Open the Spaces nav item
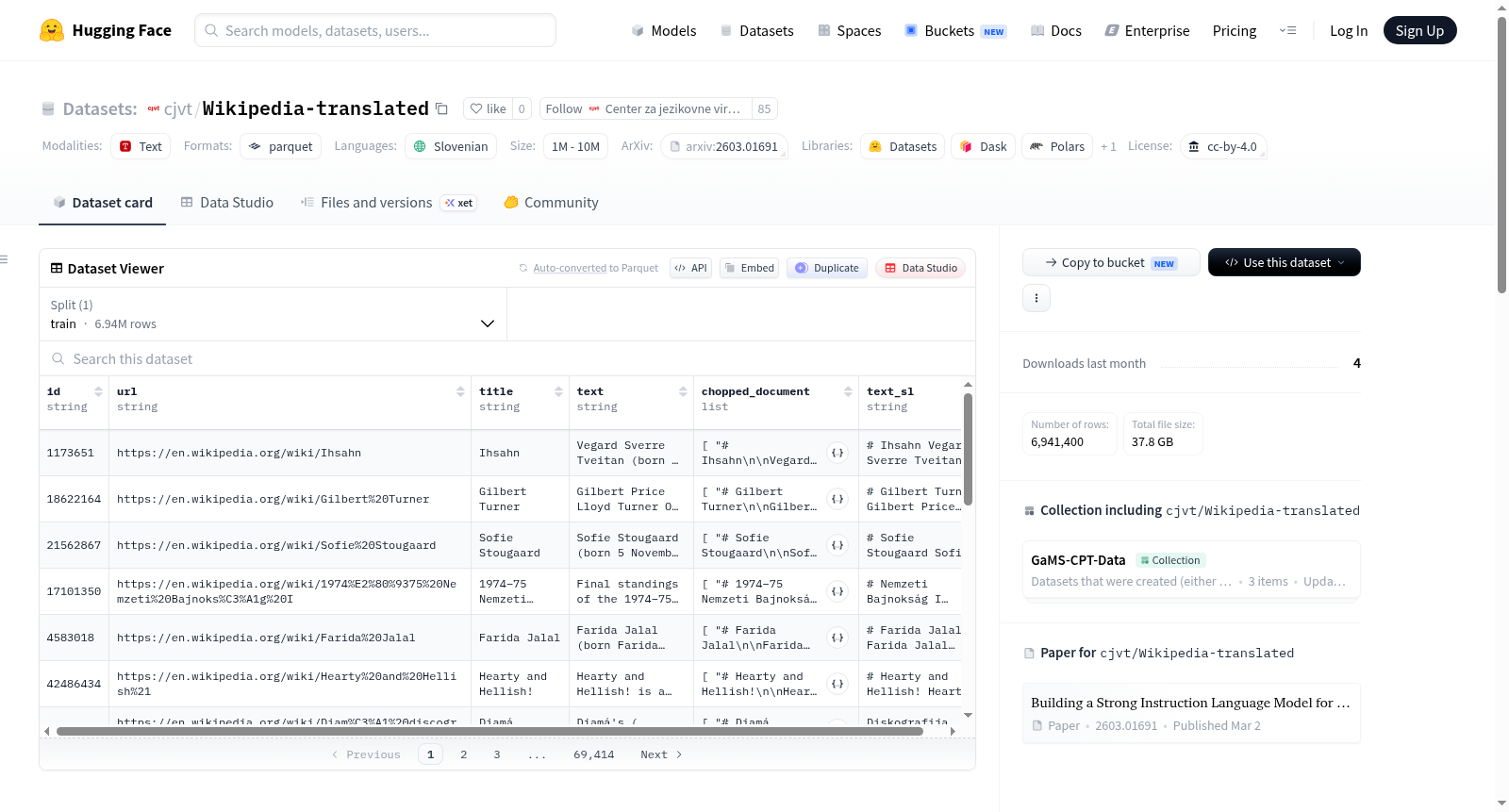 coord(850,30)
